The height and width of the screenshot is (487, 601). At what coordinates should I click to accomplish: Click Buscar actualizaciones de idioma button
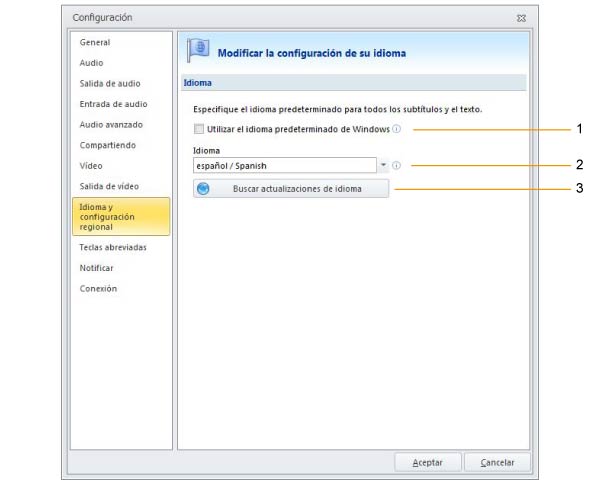tap(291, 189)
